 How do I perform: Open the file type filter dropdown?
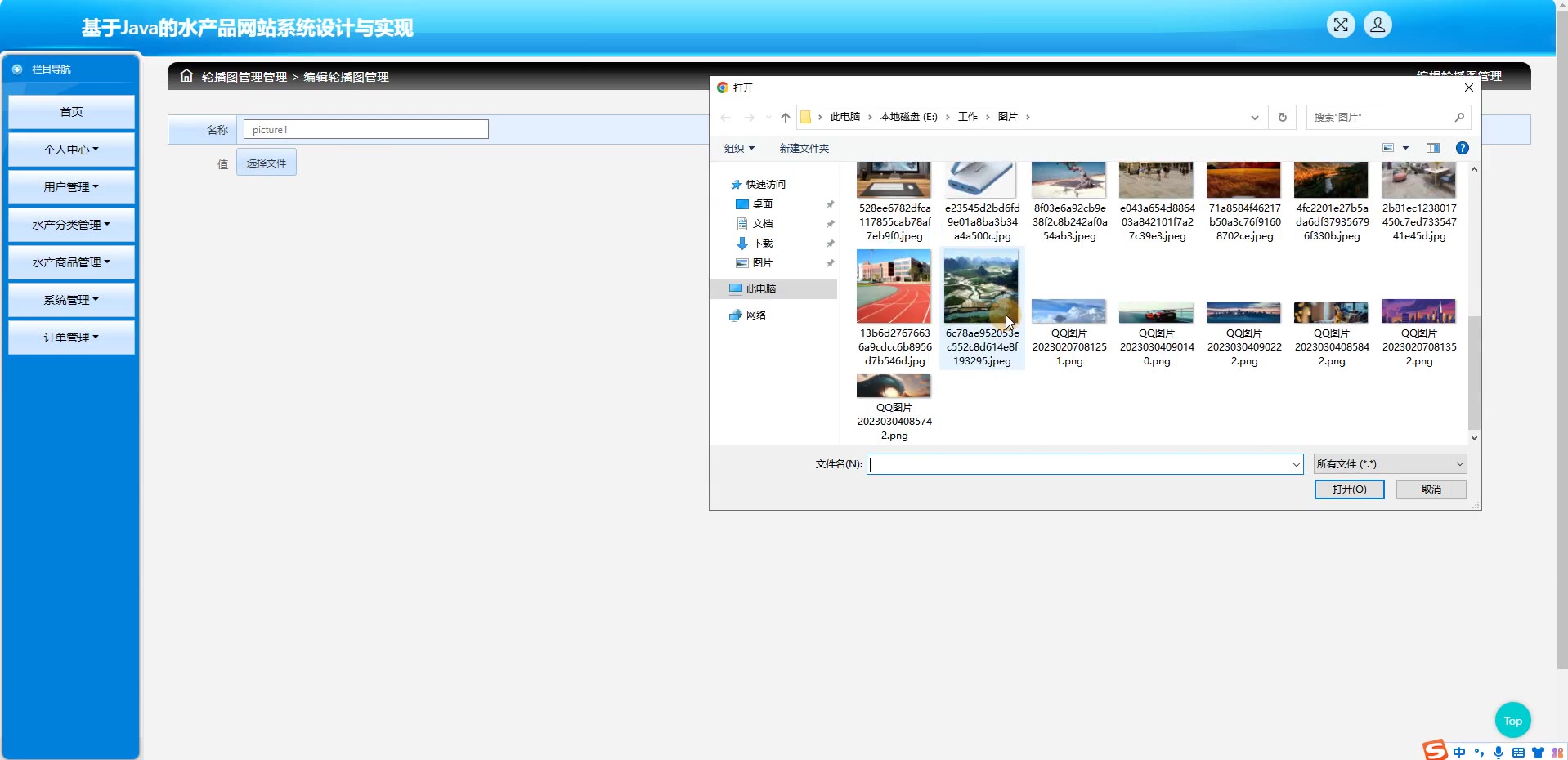coord(1390,464)
